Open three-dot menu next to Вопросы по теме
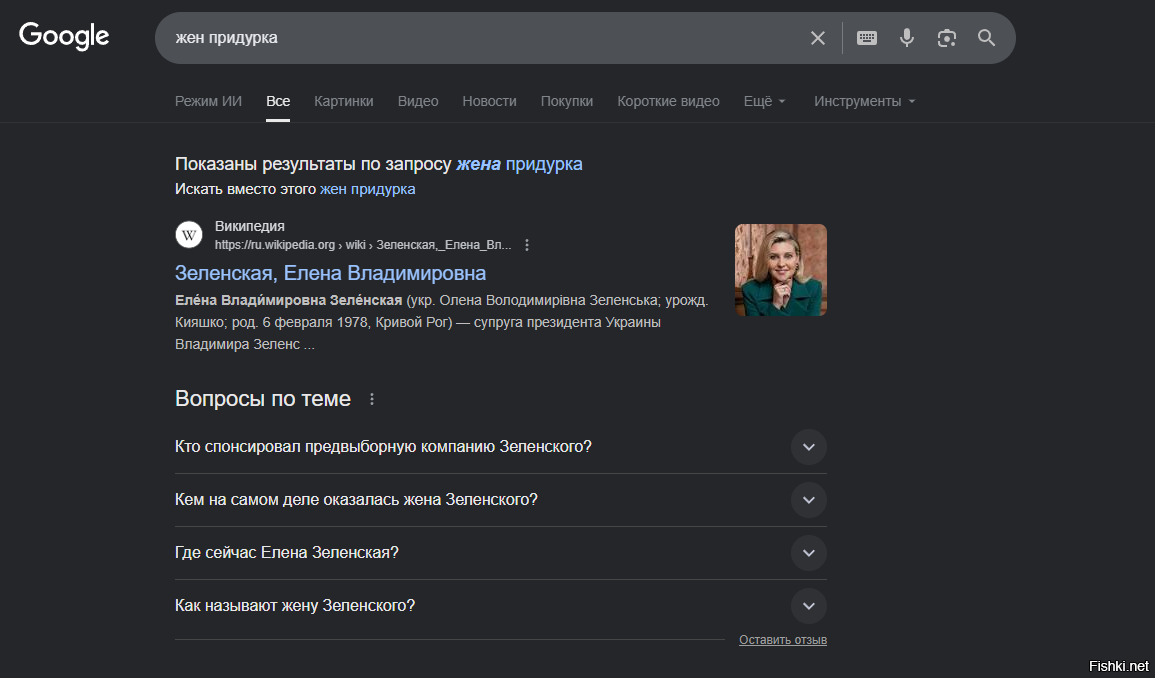Viewport: 1155px width, 678px height. pos(372,399)
